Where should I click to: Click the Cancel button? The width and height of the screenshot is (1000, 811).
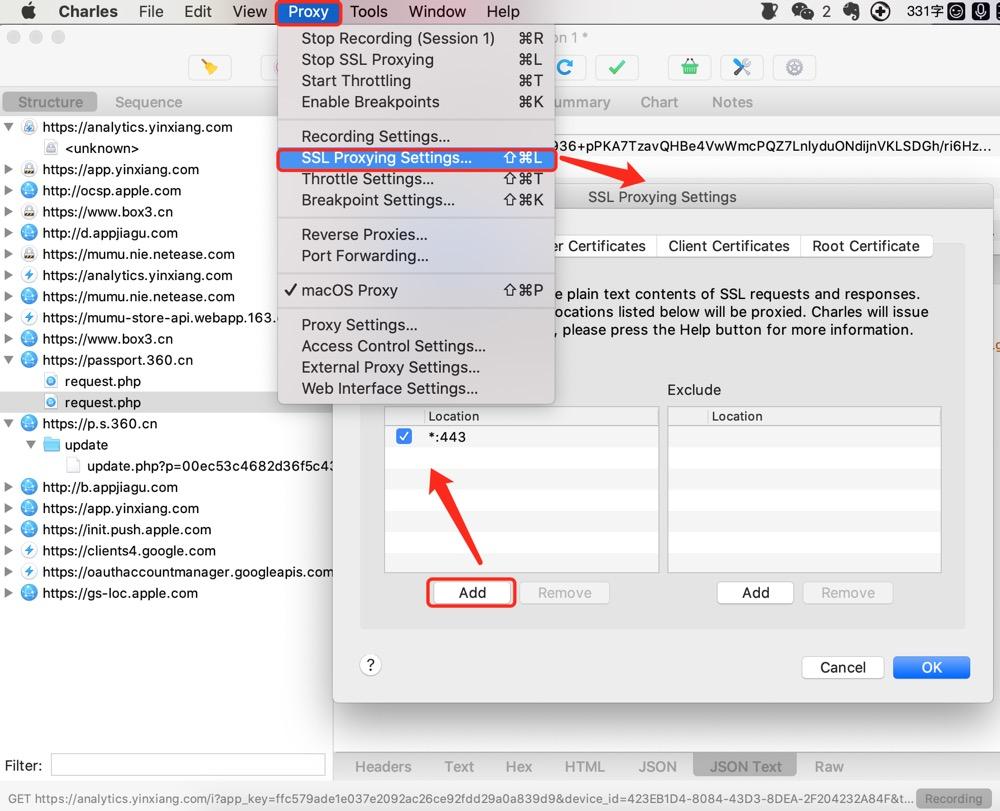click(x=842, y=667)
